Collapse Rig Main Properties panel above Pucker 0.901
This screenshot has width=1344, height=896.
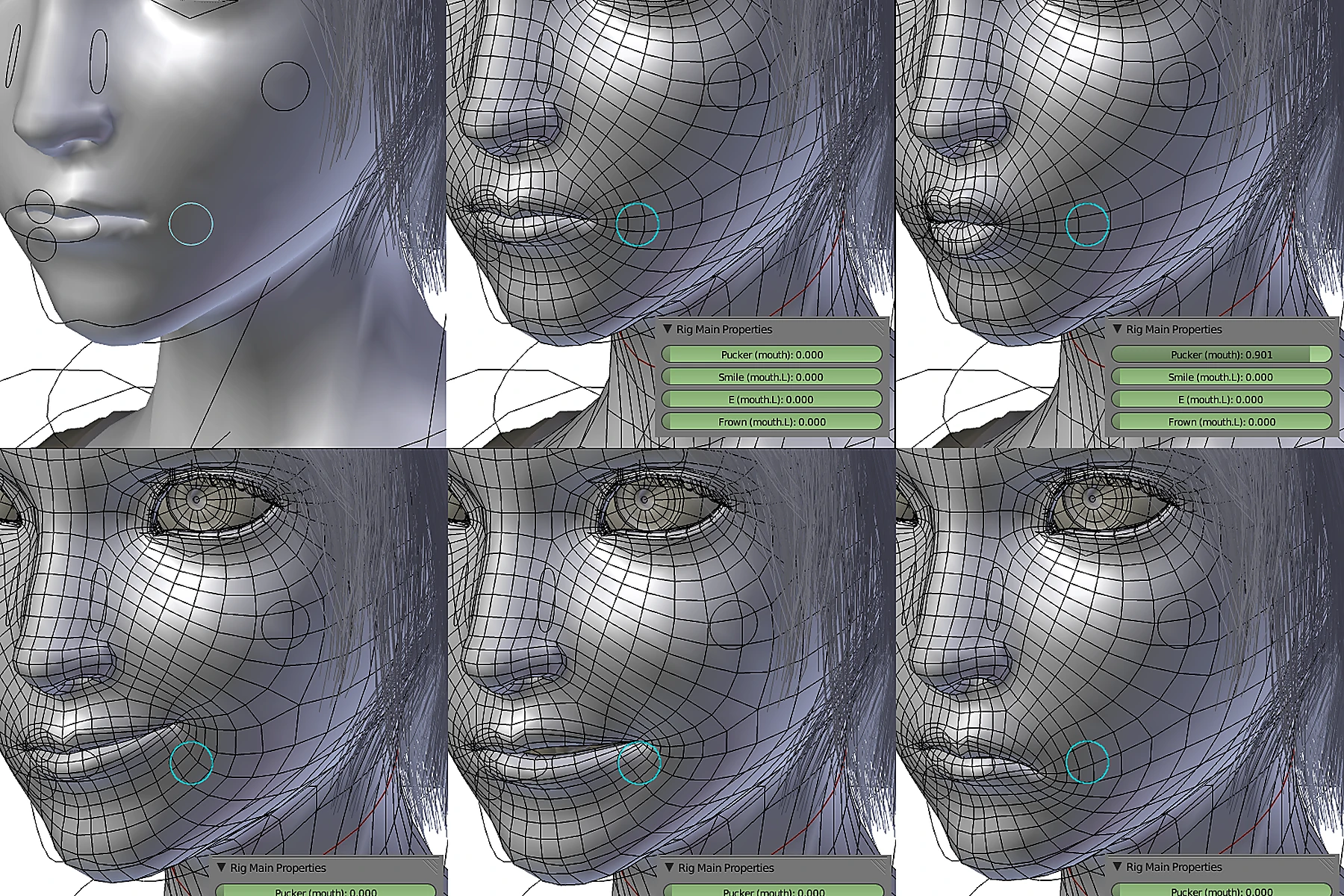(1117, 329)
